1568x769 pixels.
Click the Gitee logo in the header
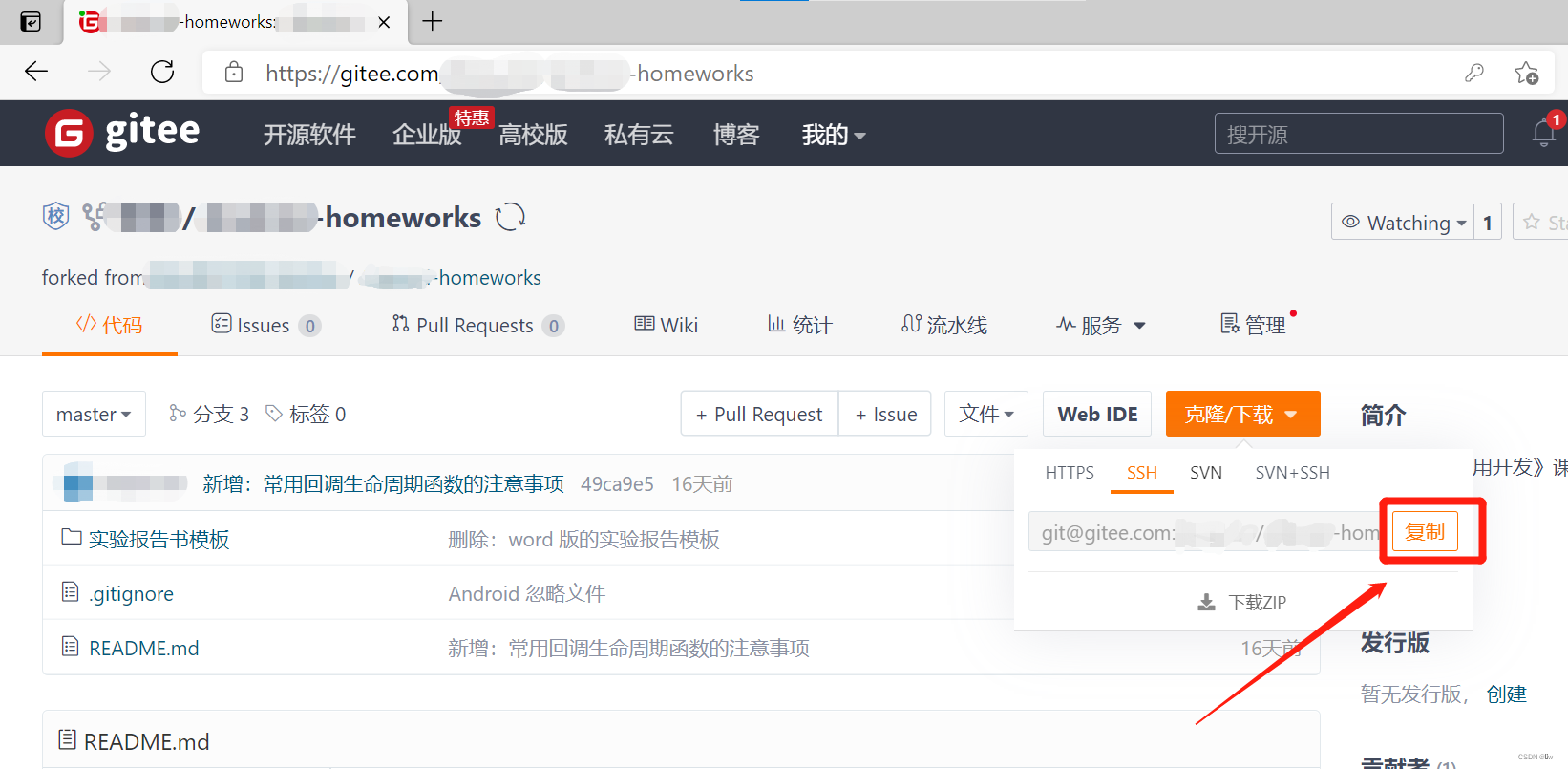(122, 133)
